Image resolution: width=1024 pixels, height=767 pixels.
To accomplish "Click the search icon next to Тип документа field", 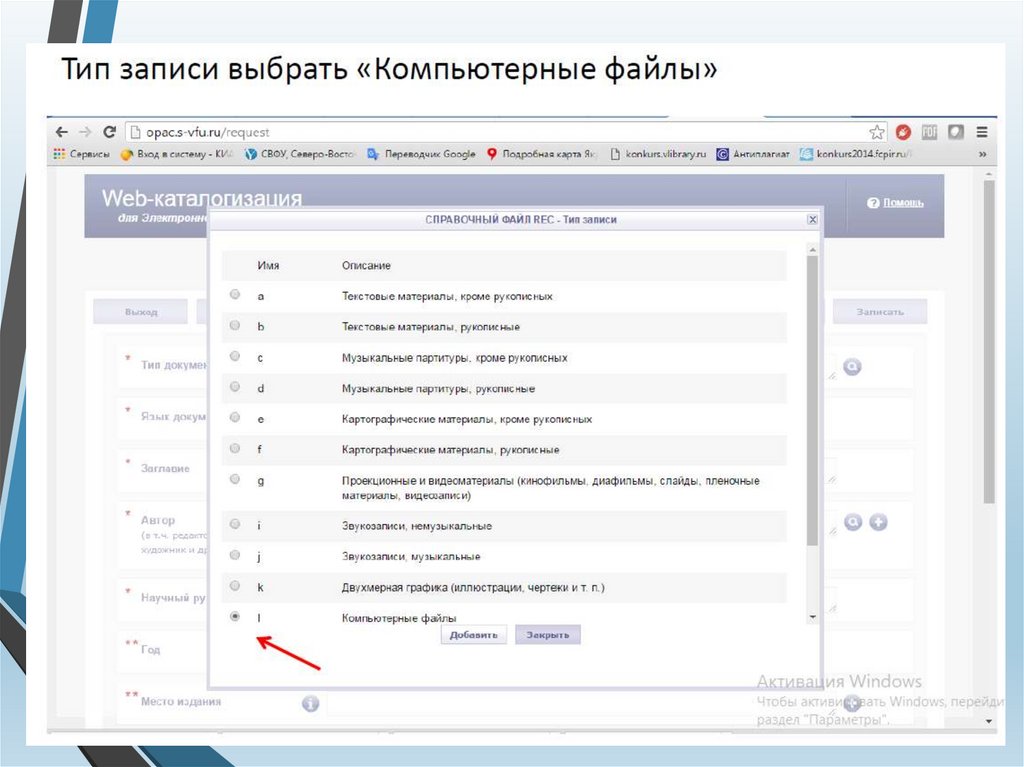I will (852, 367).
